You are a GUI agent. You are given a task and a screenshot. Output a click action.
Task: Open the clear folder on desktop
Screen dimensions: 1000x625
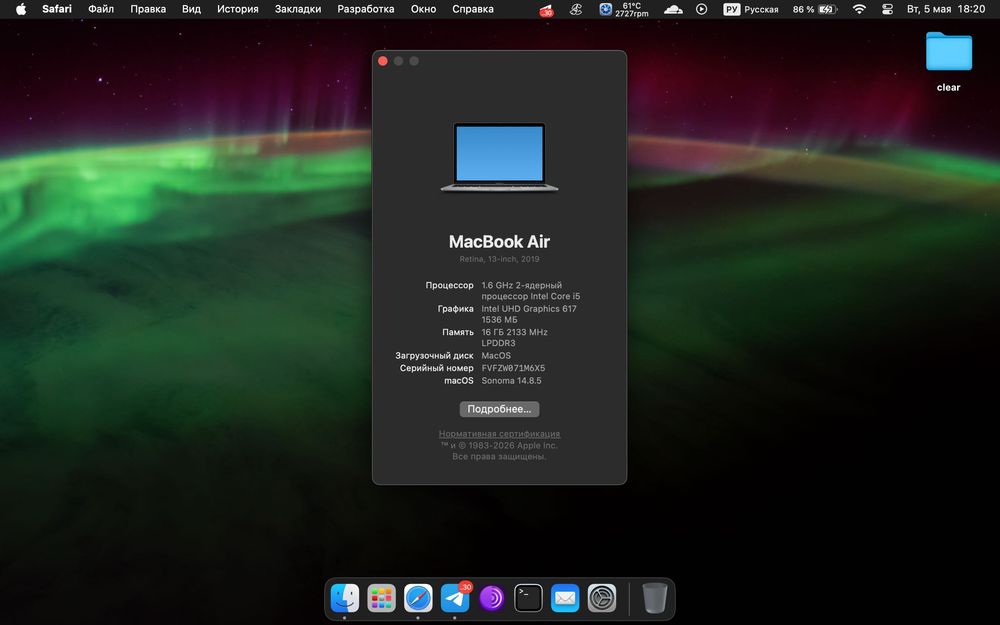coord(949,51)
